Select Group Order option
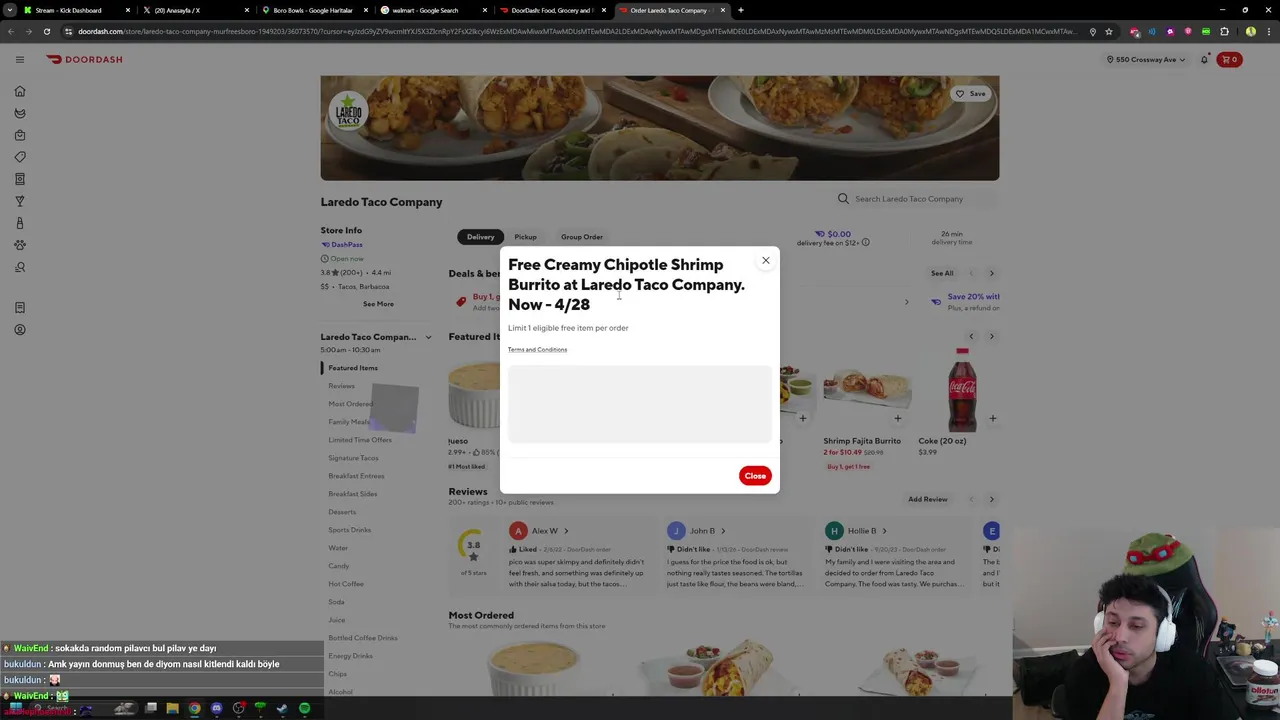 click(x=582, y=237)
